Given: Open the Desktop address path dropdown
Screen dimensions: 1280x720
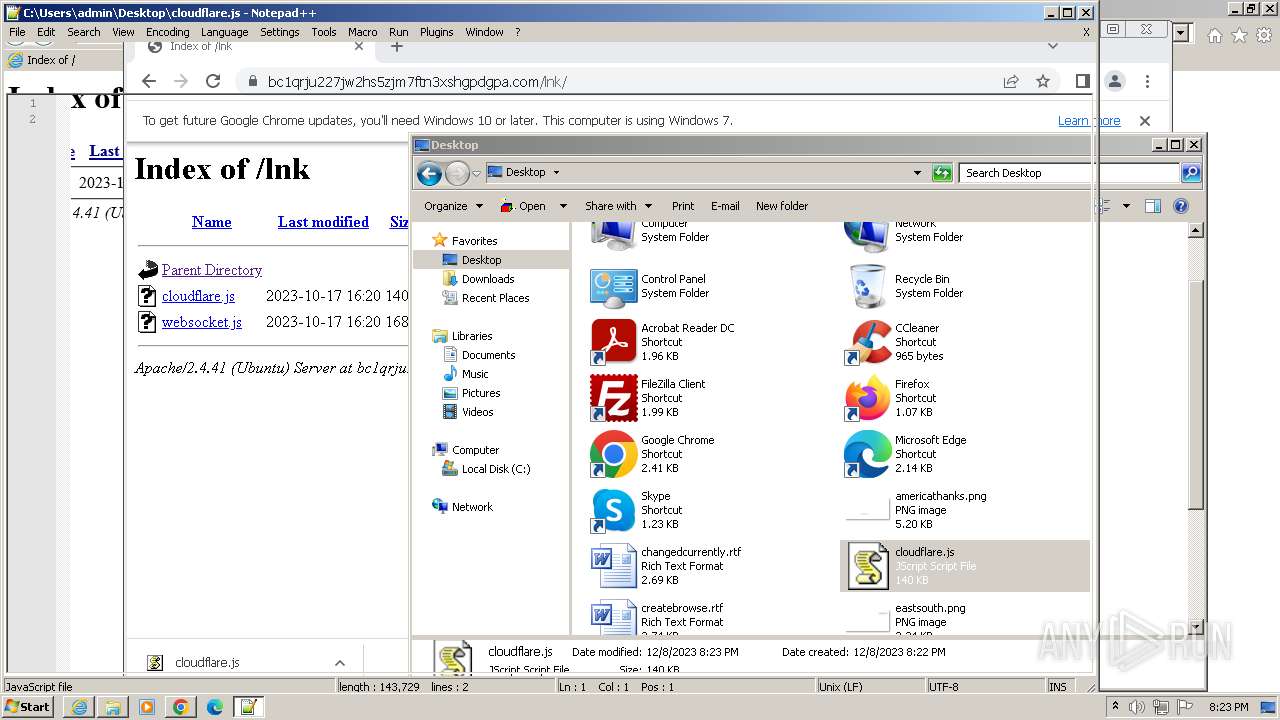Looking at the screenshot, I should pyautogui.click(x=556, y=172).
